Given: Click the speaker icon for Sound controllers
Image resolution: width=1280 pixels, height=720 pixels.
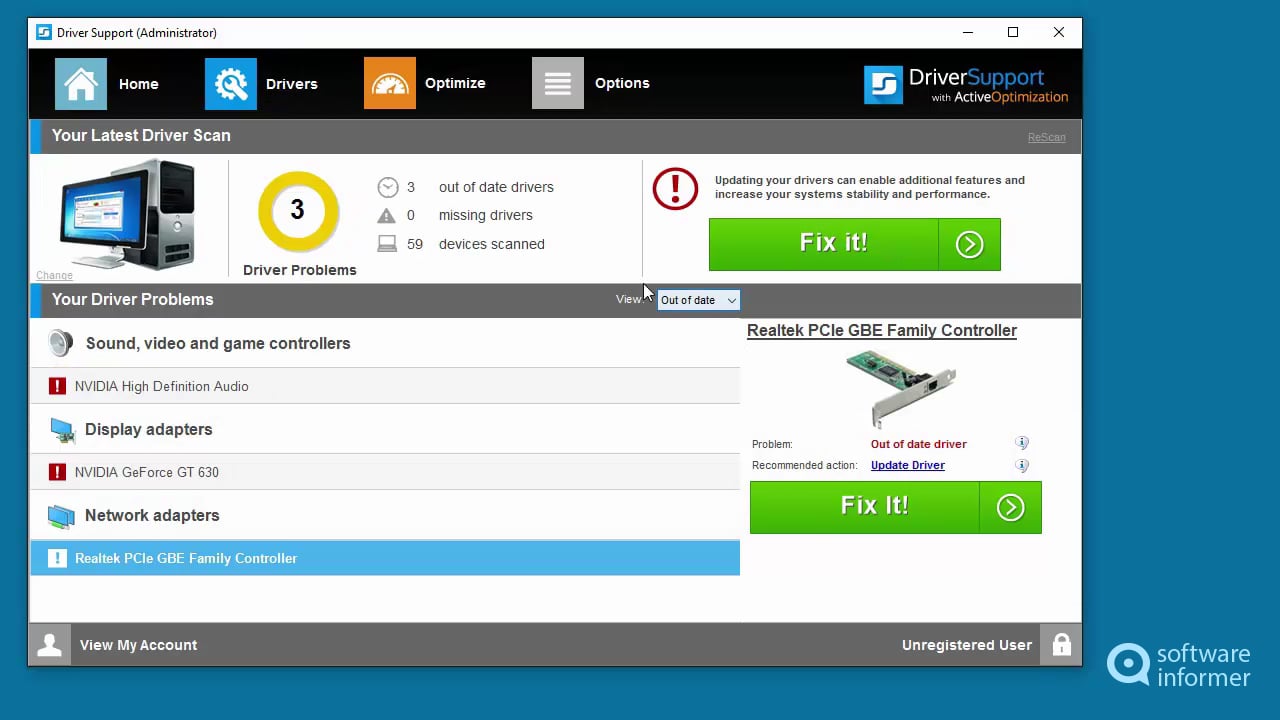Looking at the screenshot, I should click(61, 343).
